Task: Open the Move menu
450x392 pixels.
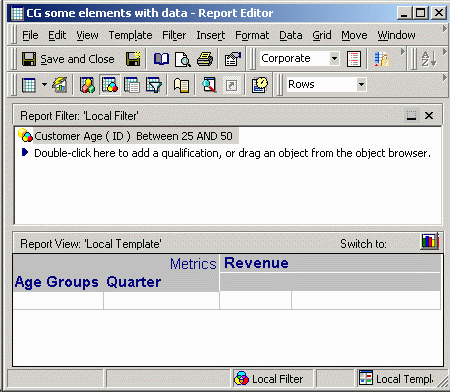Action: pos(354,35)
